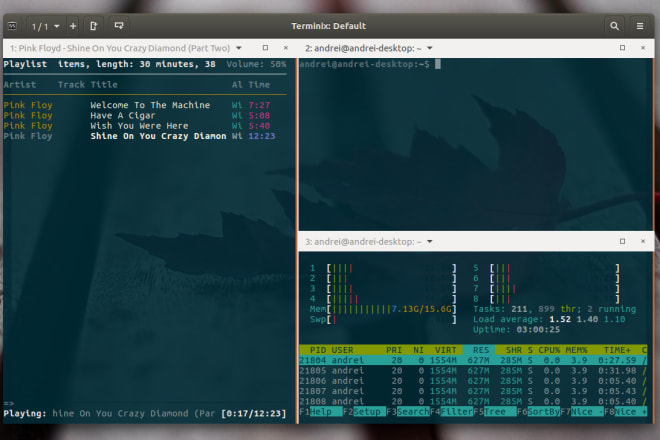Viewport: 660px width, 440px height.
Task: Sort htop by TIME+ column header
Action: click(617, 350)
